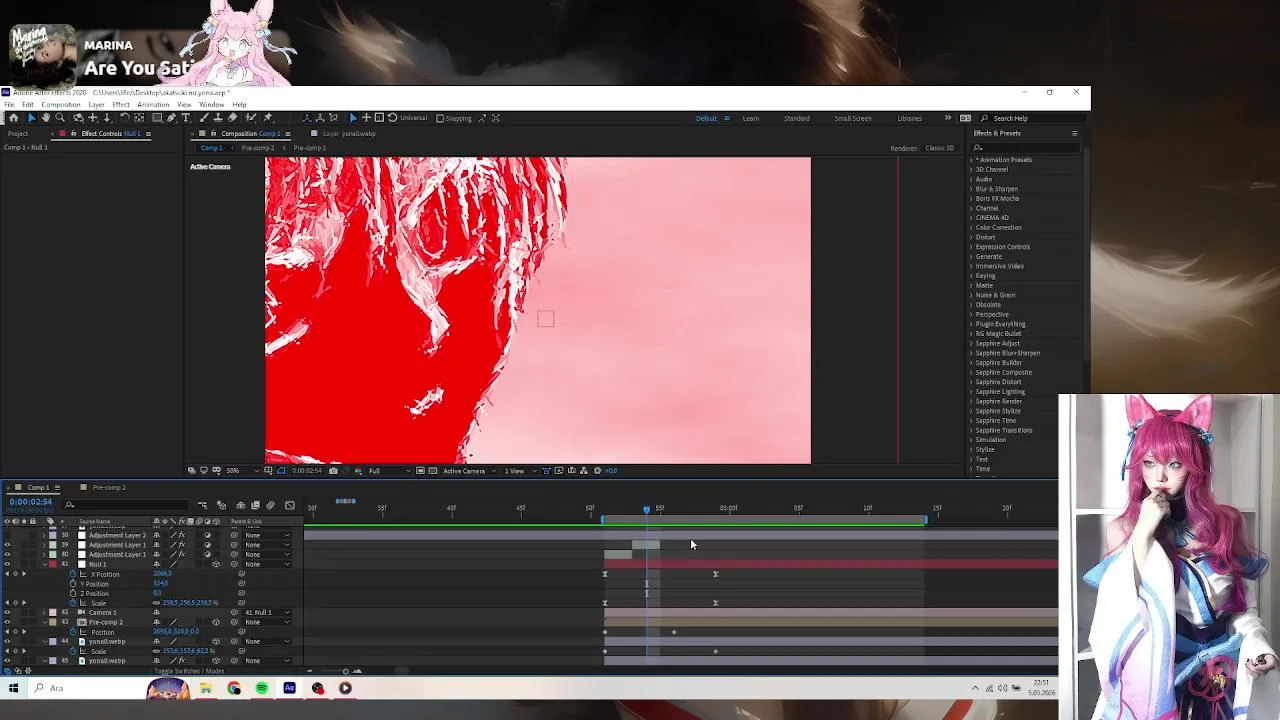
Task: Select the Home icon in toolbar
Action: coord(13,118)
